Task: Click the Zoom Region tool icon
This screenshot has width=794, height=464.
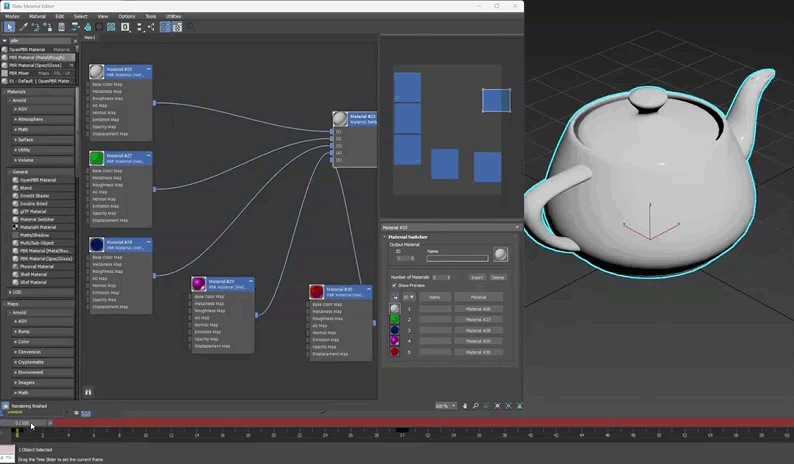Action: [x=487, y=406]
